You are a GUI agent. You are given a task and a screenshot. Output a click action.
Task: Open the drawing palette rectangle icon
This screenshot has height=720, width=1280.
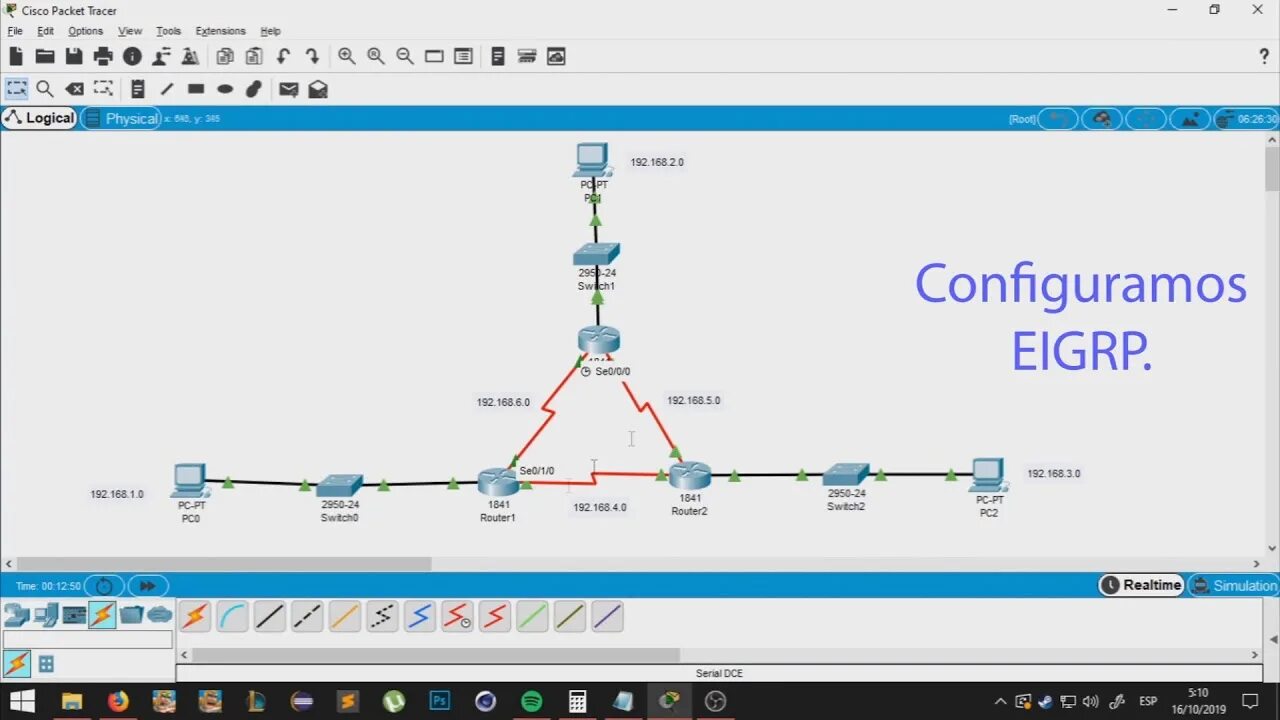tap(434, 56)
